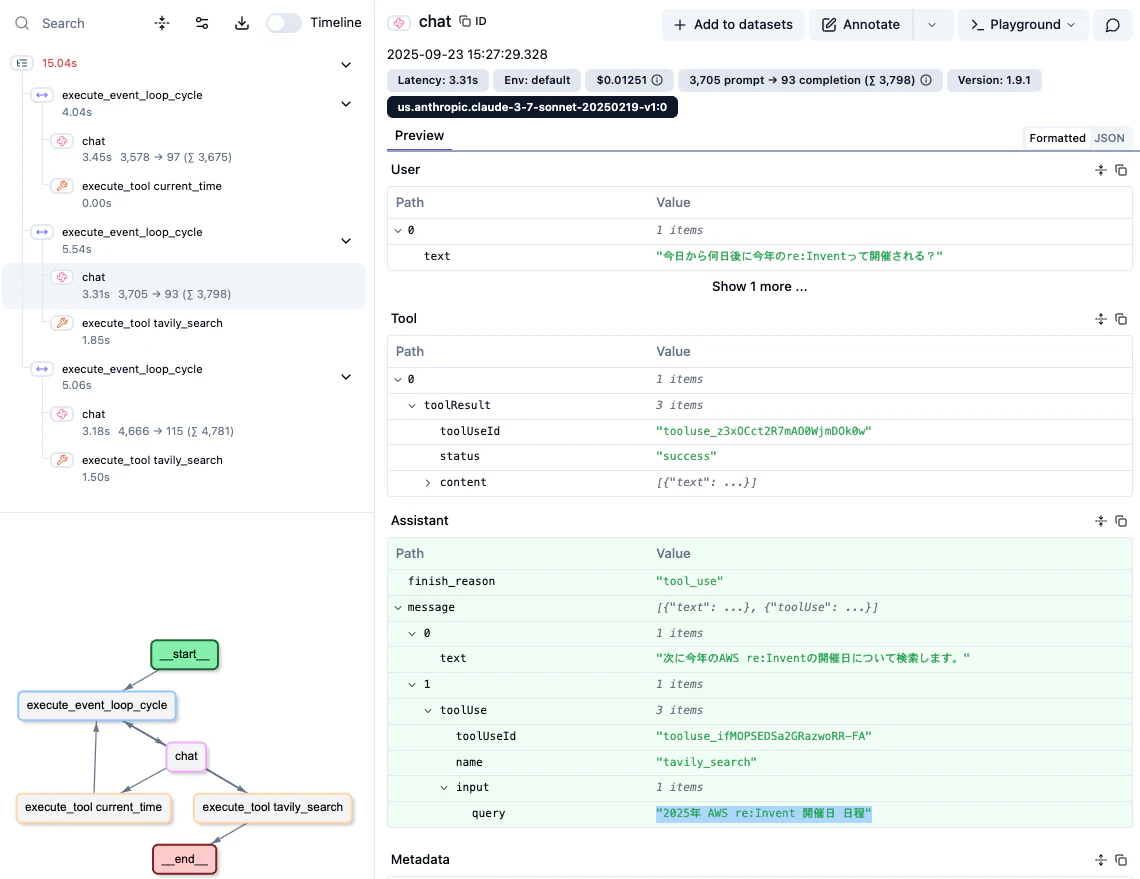
Task: Collapse the toolResult row
Action: [x=412, y=406]
